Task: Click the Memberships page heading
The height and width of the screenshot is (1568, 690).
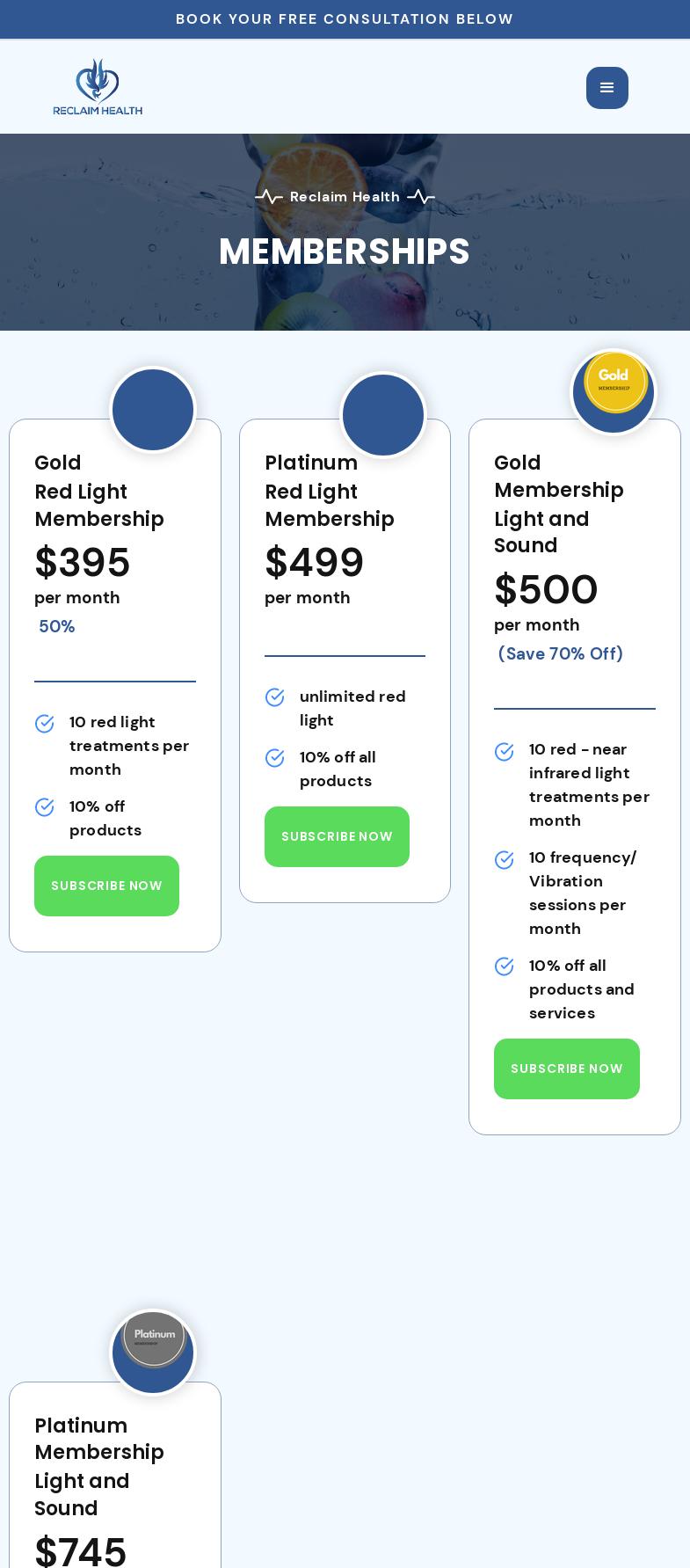Action: click(x=345, y=252)
